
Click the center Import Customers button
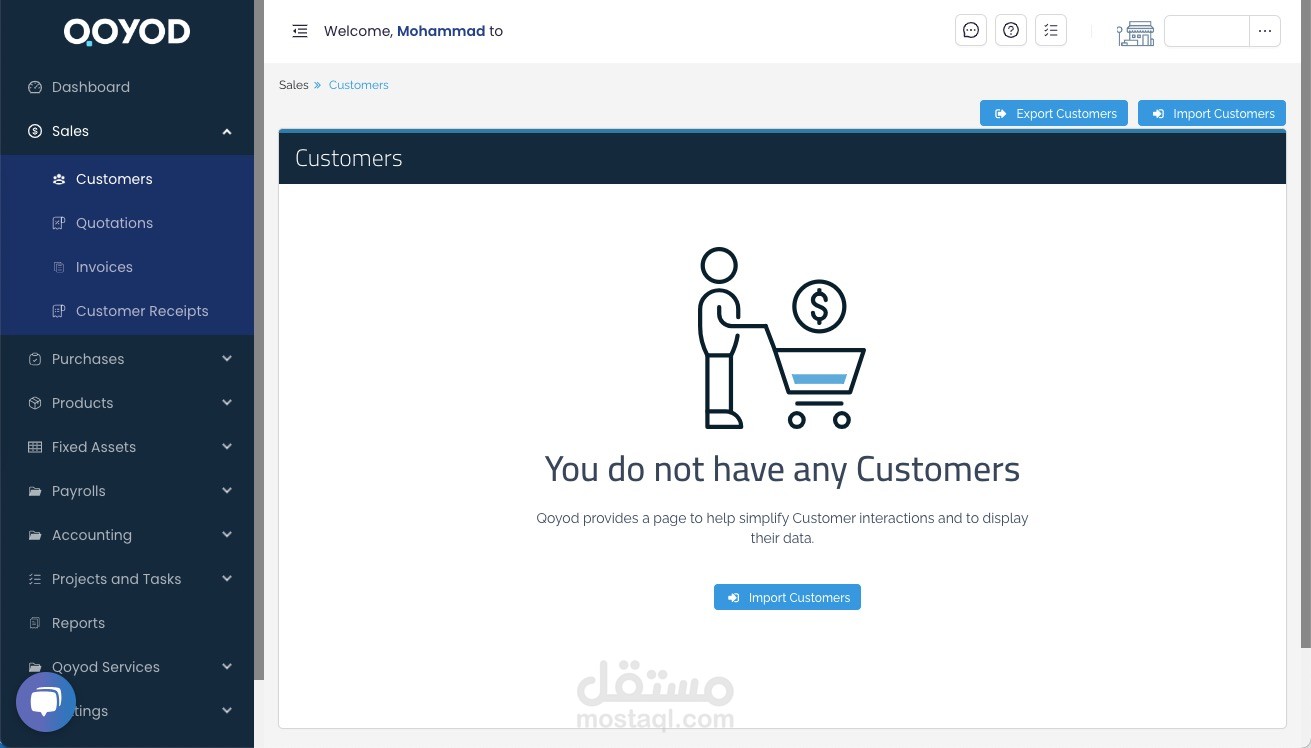pos(787,597)
